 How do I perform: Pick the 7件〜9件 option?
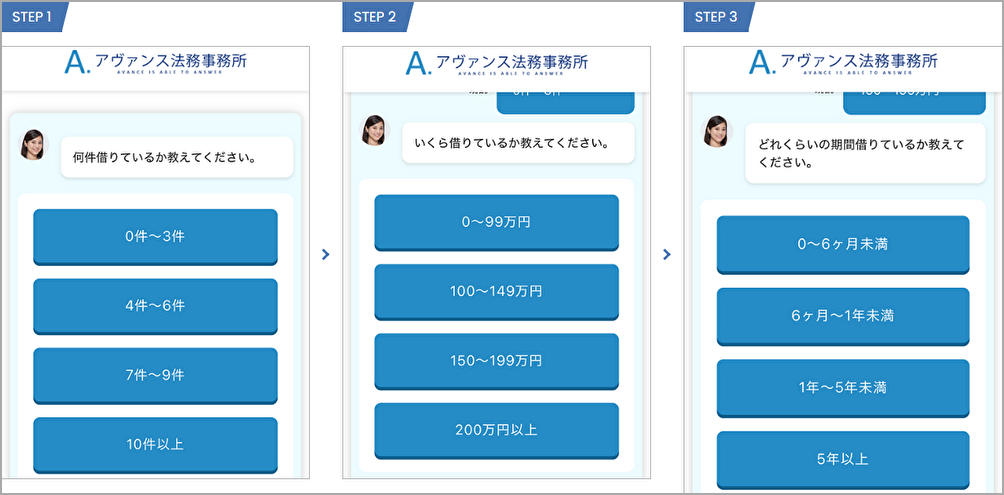[155, 375]
